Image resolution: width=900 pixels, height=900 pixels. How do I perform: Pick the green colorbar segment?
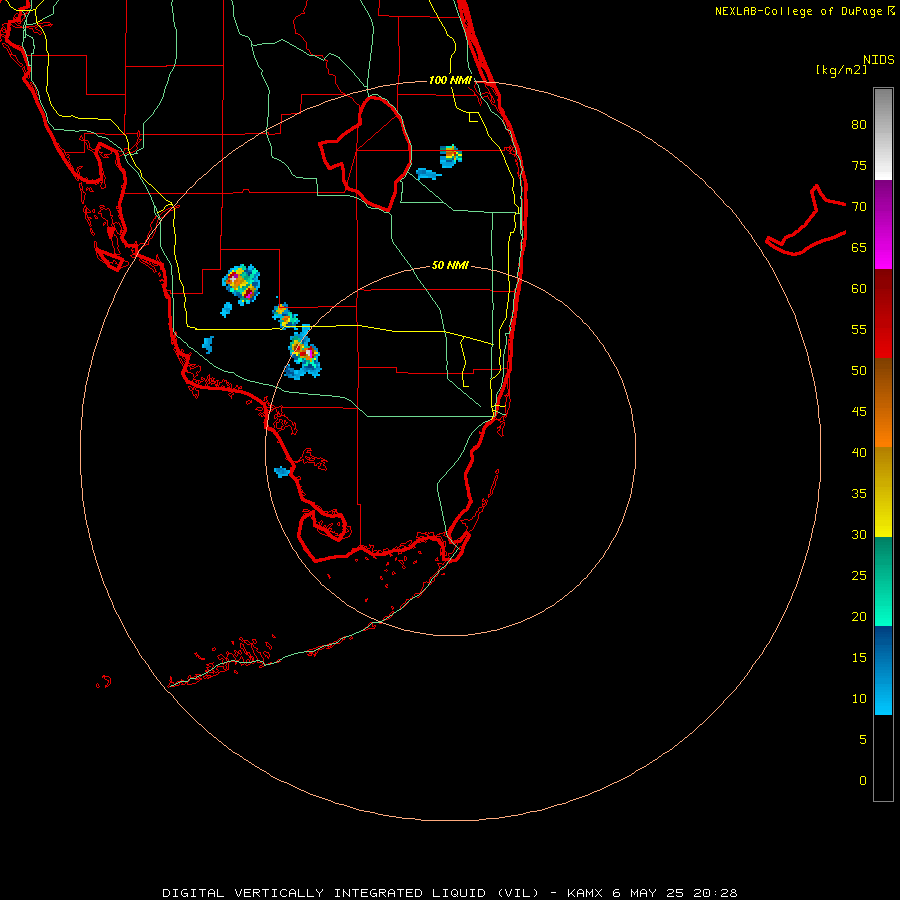pos(883,581)
